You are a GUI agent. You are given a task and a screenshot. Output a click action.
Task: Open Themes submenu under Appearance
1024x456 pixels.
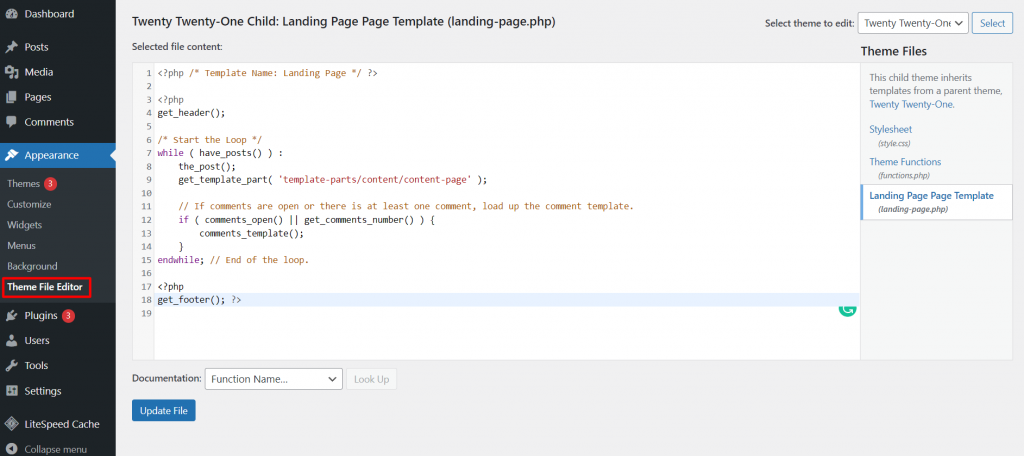[24, 184]
